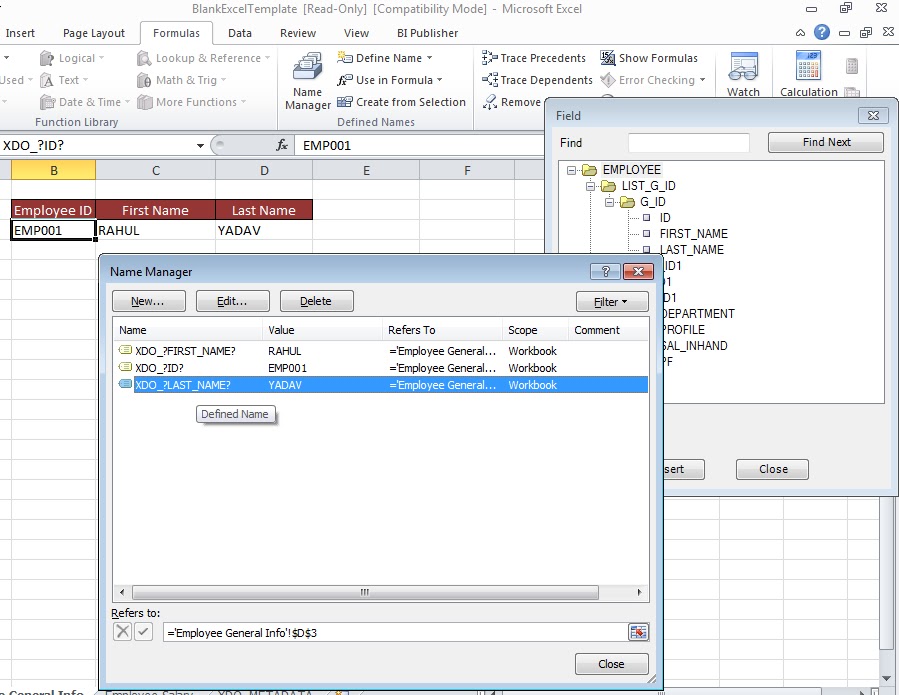Switch to the Review tab
Screen dimensions: 899x695
(298, 33)
